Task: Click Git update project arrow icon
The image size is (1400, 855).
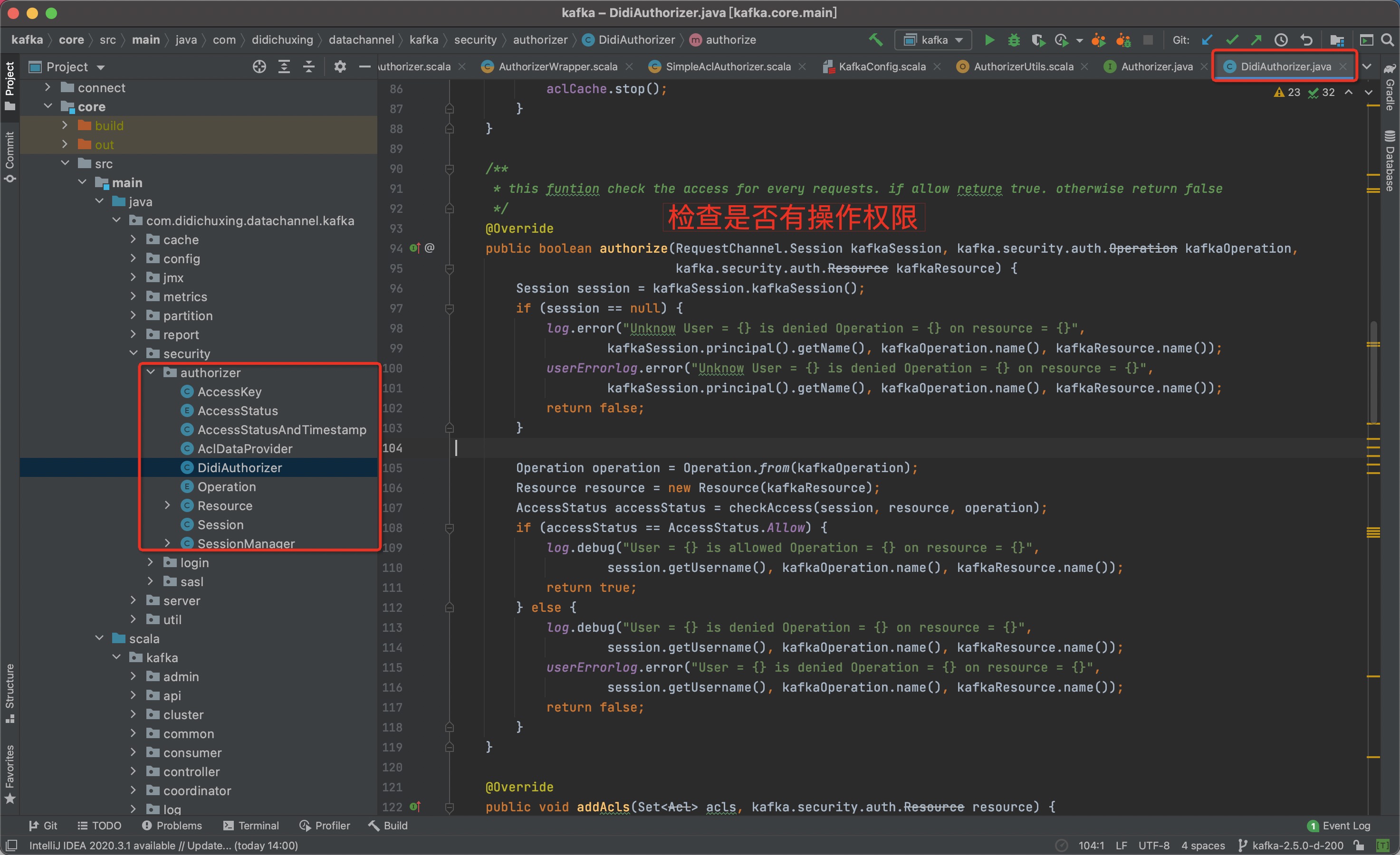Action: click(1208, 40)
